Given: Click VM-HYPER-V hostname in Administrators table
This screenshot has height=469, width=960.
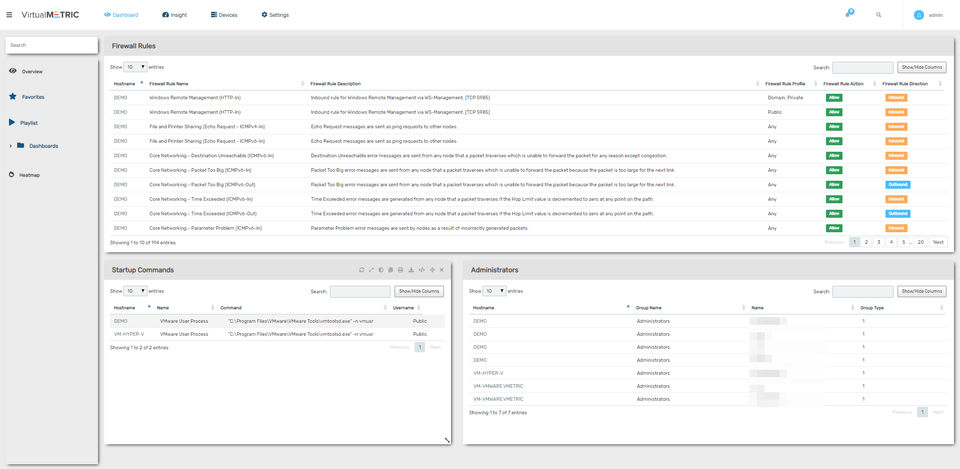Looking at the screenshot, I should coord(489,373).
